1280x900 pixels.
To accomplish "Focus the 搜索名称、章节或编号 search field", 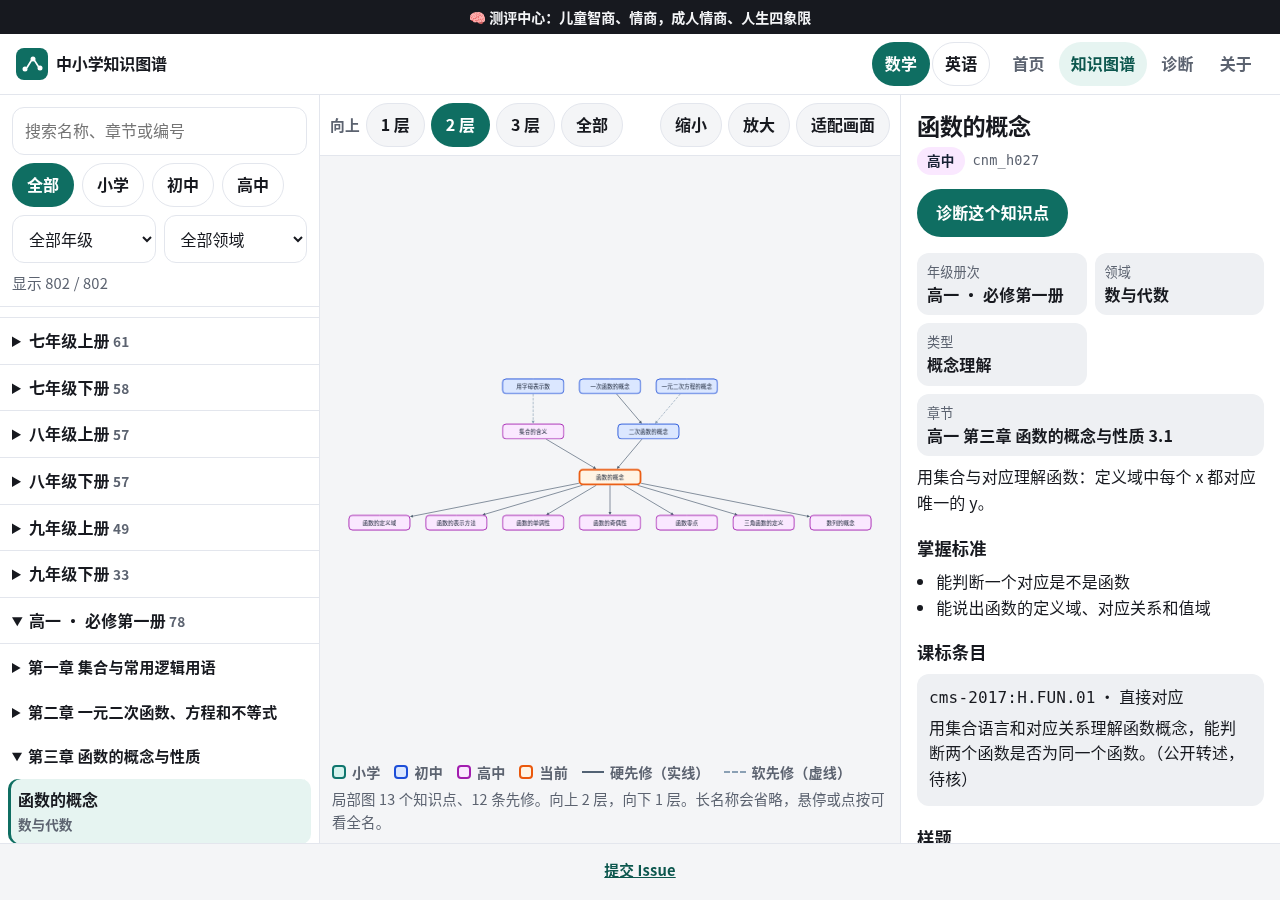I will [160, 131].
